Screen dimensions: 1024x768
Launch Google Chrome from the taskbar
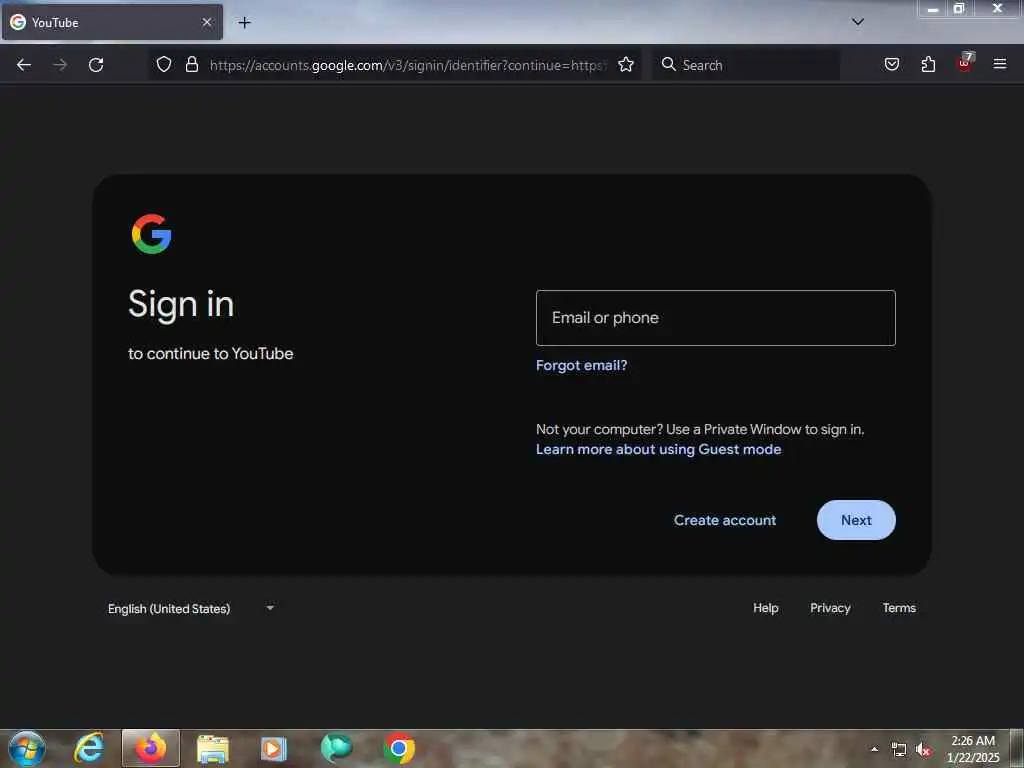(x=399, y=748)
